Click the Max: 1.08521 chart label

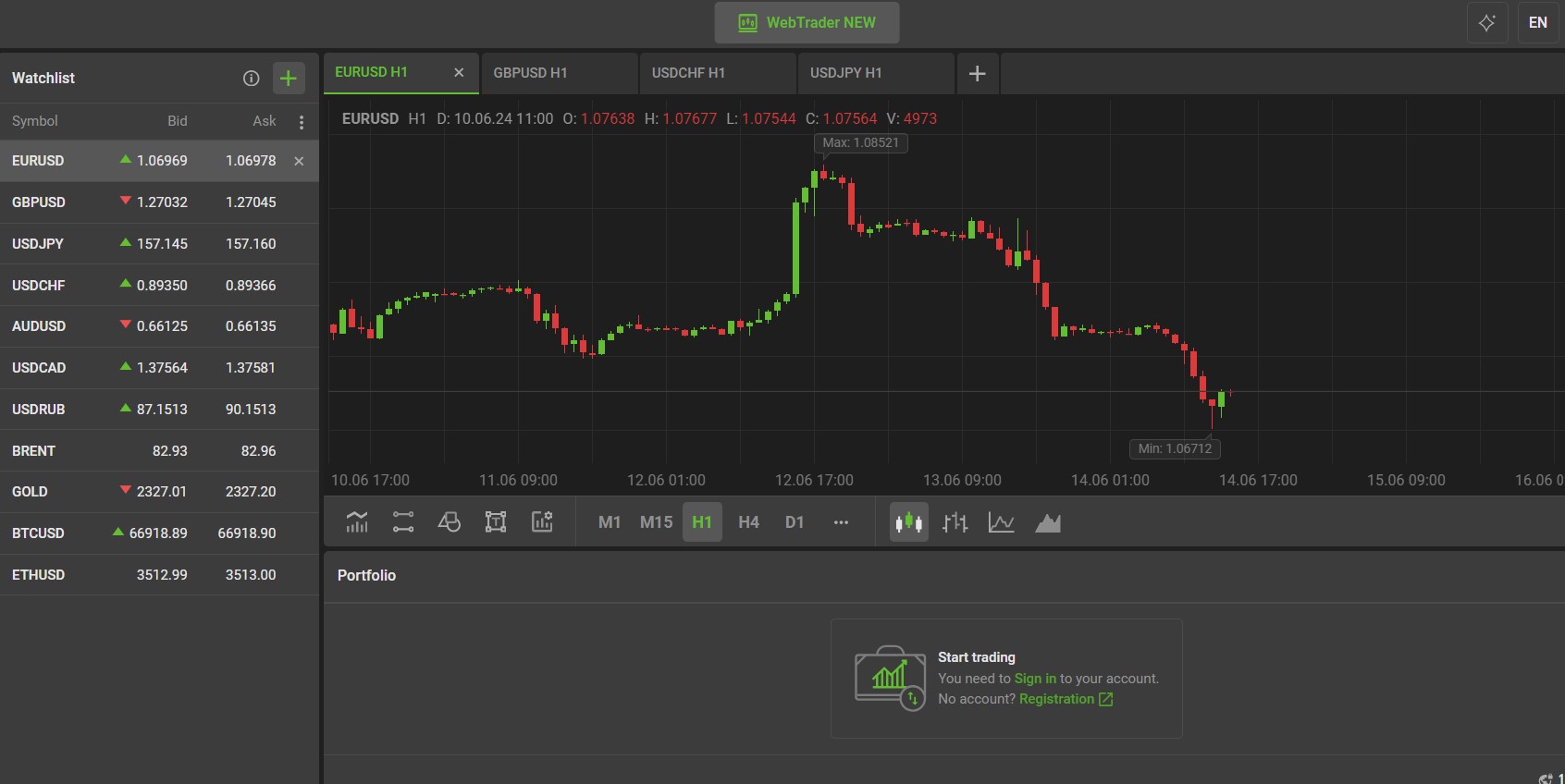pyautogui.click(x=860, y=143)
